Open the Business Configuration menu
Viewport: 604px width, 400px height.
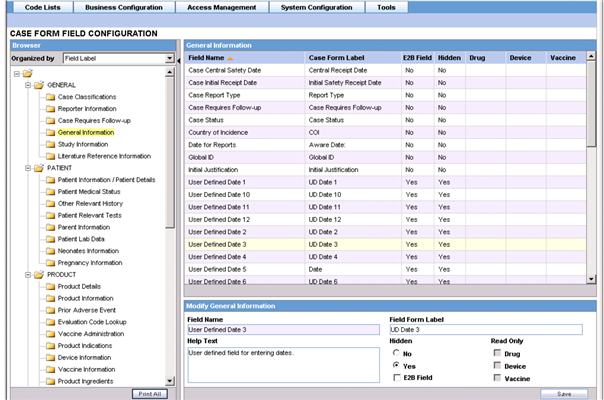coord(125,7)
